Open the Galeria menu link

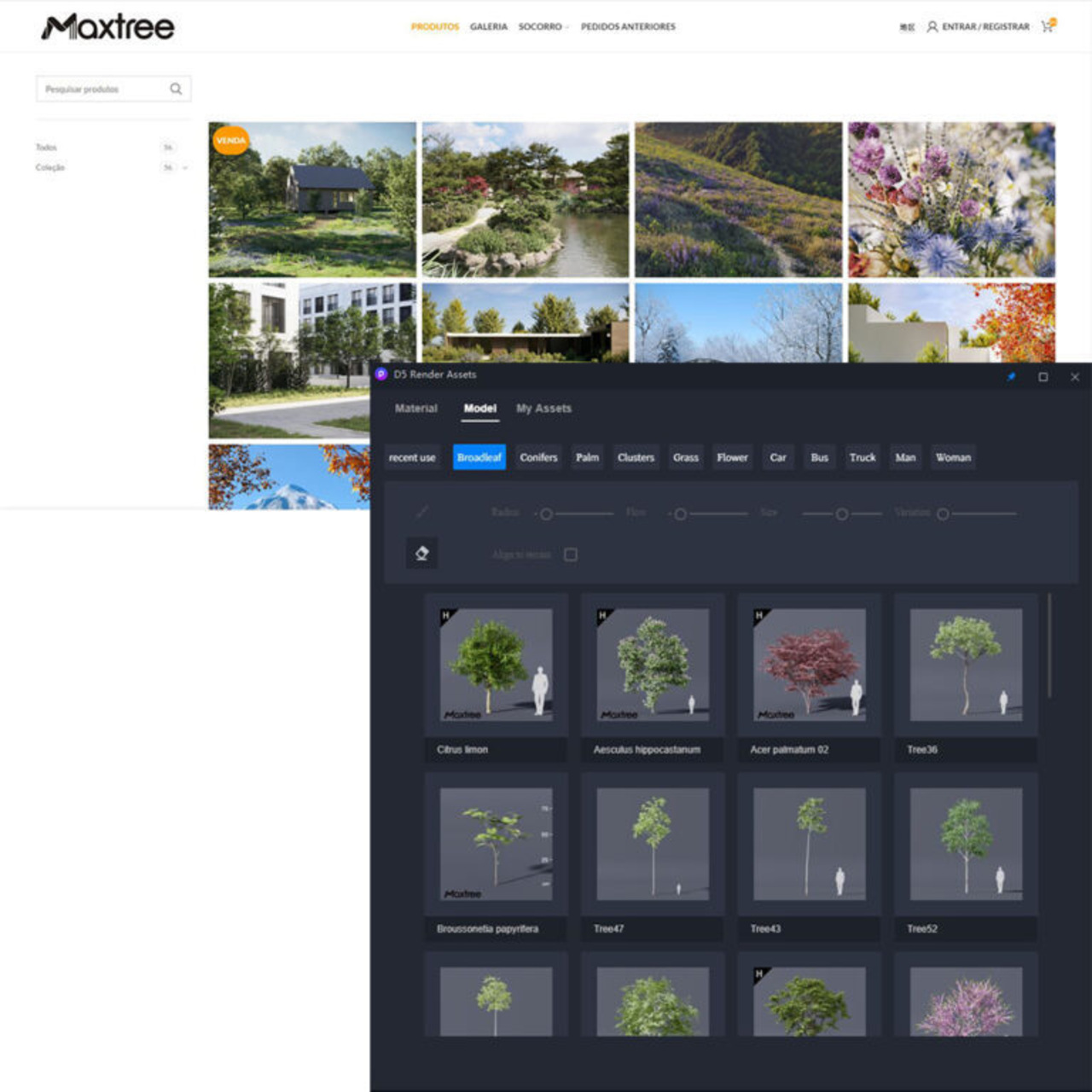(488, 26)
